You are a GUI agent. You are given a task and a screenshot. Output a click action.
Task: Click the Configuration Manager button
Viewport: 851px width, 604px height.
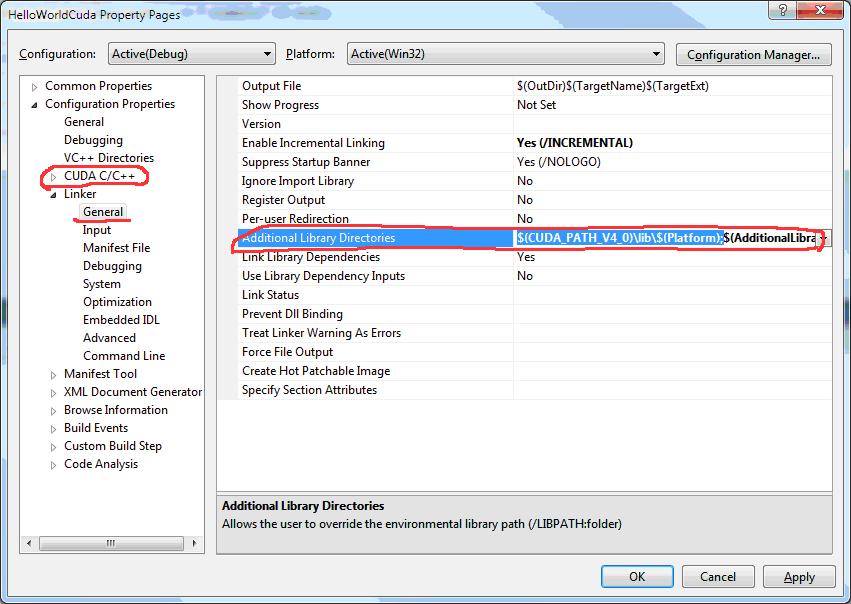(753, 55)
